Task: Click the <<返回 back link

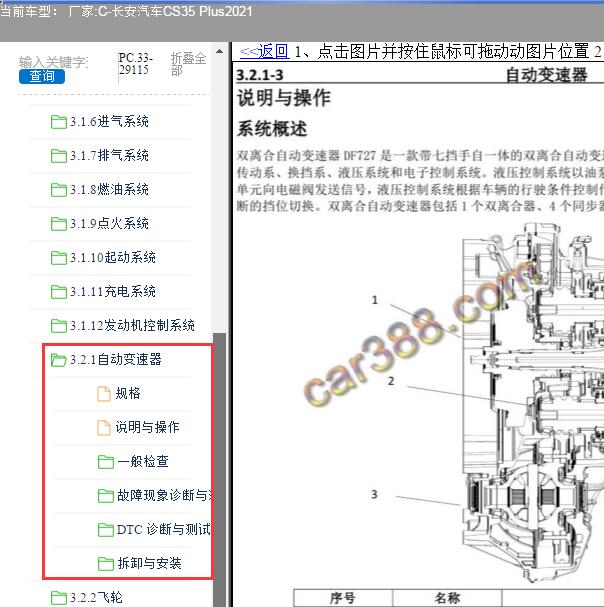Action: tap(264, 51)
